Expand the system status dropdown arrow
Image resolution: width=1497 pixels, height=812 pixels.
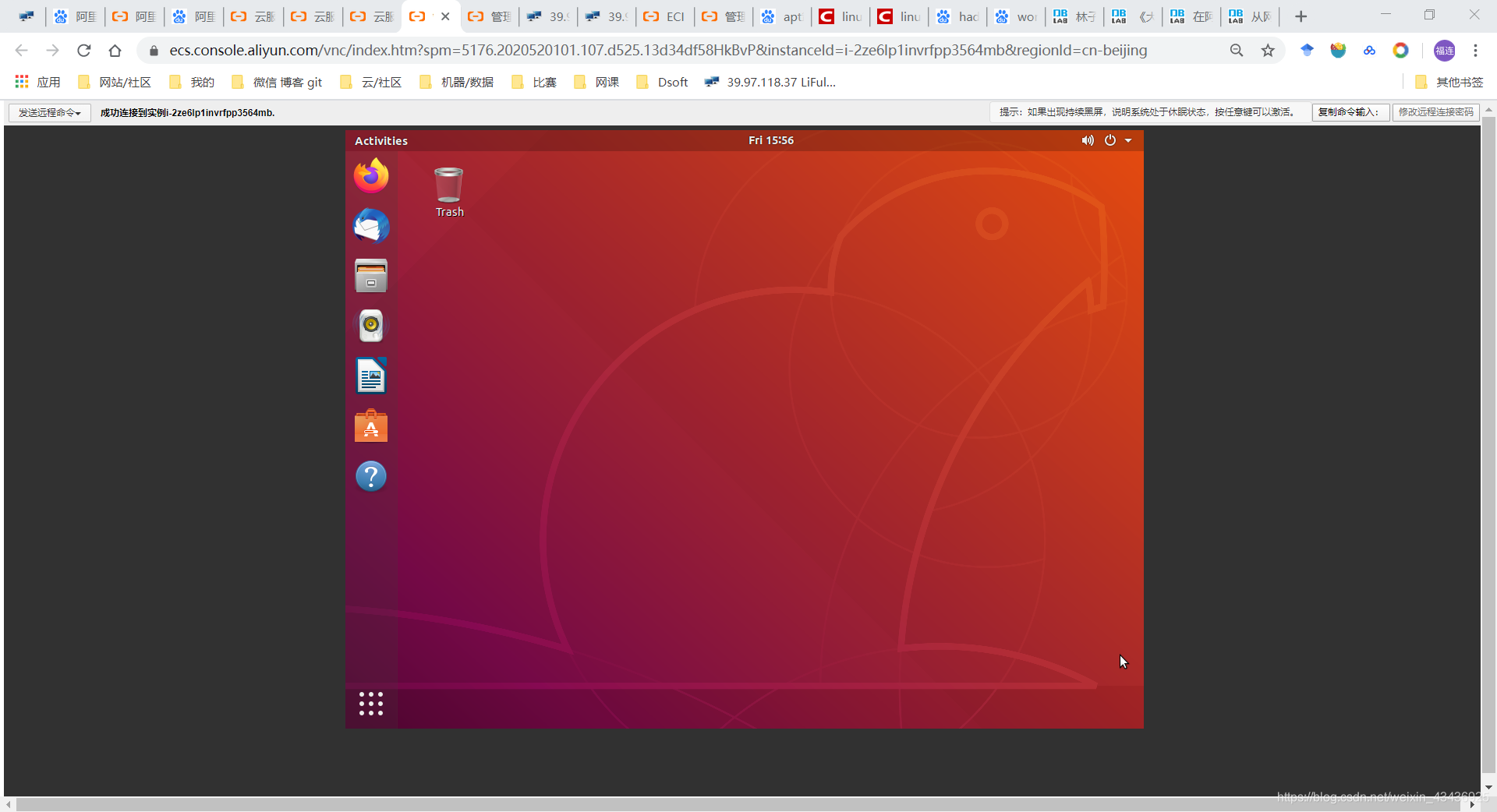pos(1128,141)
